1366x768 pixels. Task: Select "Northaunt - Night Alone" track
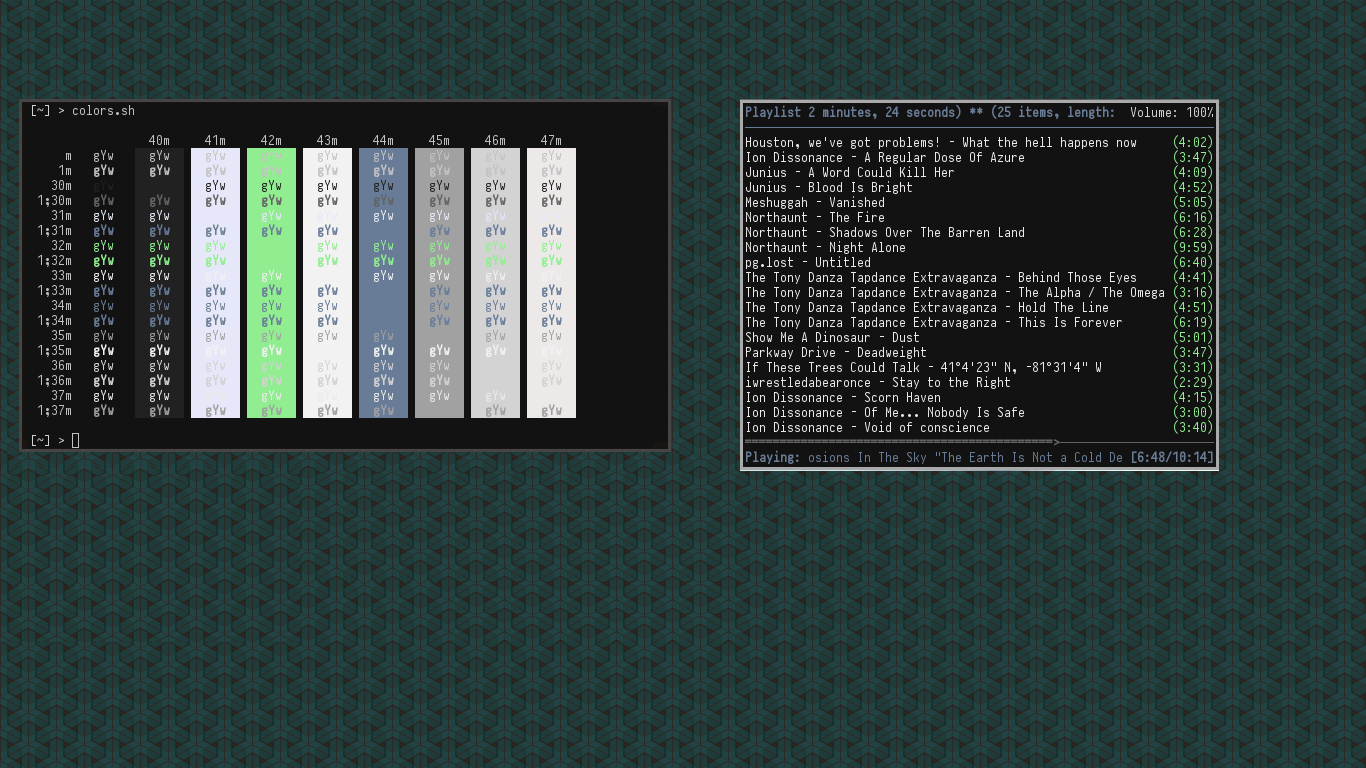(979, 248)
